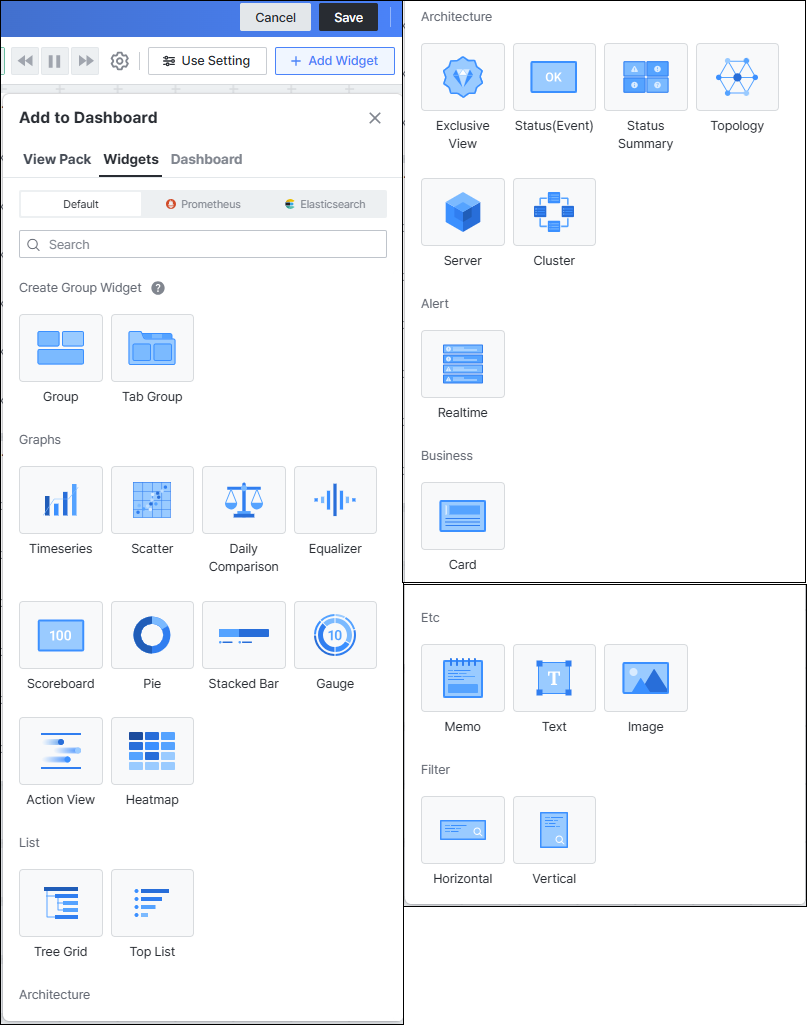
Task: Click the Save button
Action: point(348,18)
